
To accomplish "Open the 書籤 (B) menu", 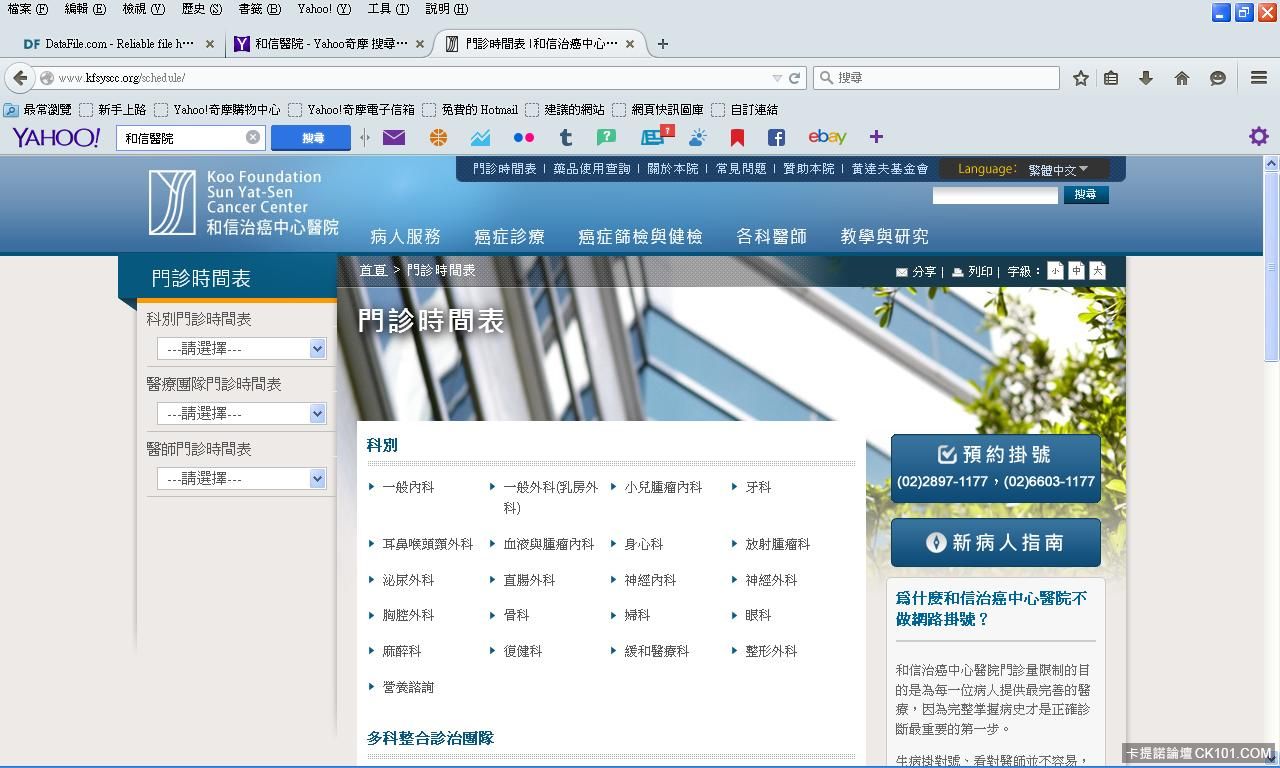I will (x=259, y=9).
